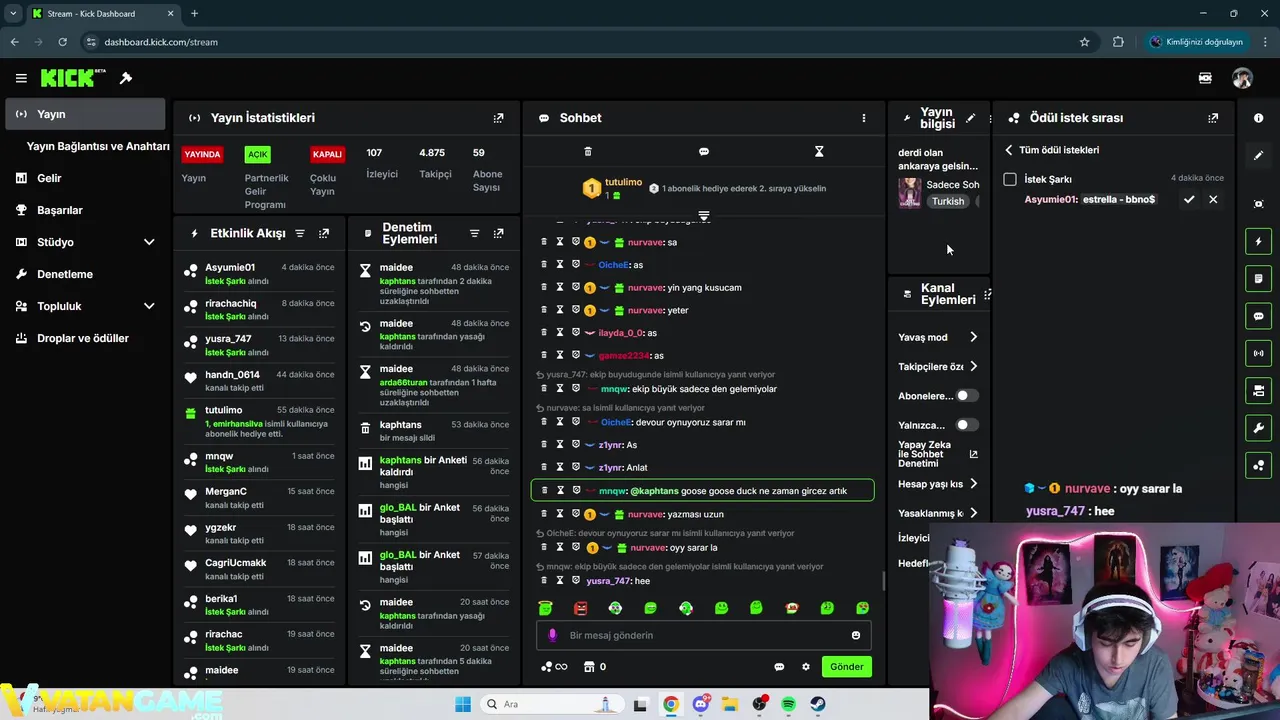Click in the Bir mesaj gönderin field

pyautogui.click(x=704, y=635)
